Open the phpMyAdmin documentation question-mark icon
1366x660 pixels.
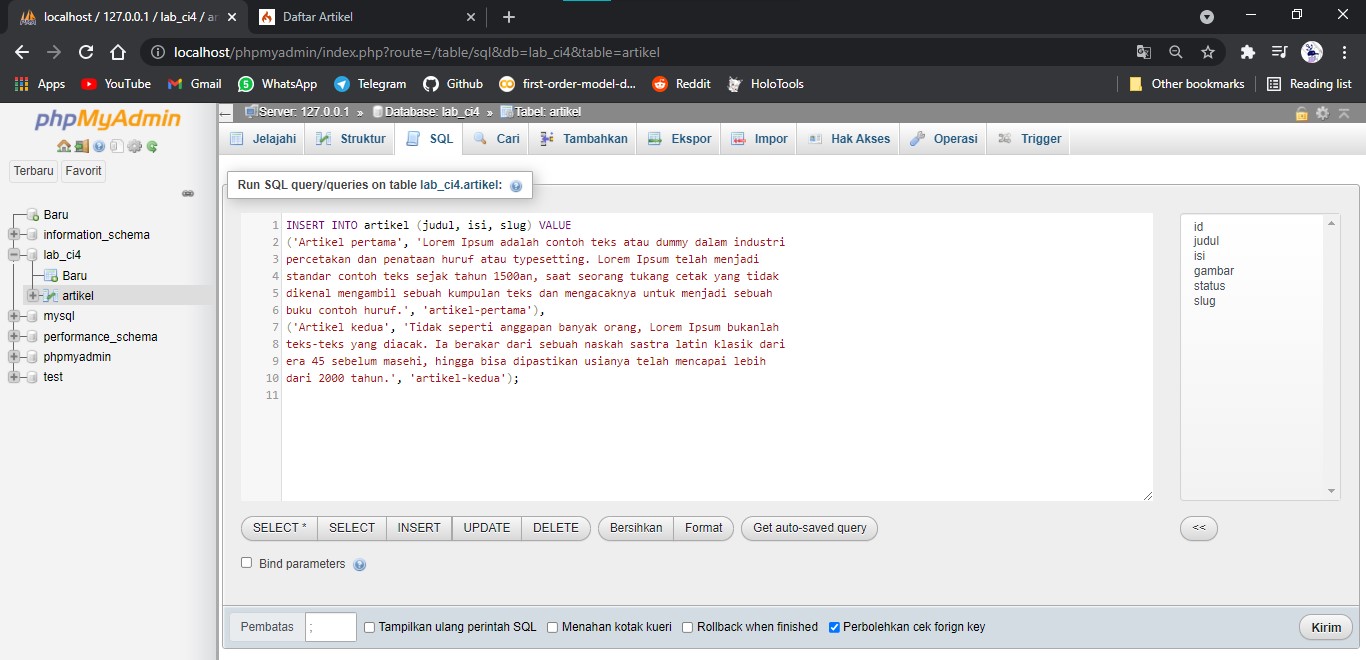pos(99,147)
